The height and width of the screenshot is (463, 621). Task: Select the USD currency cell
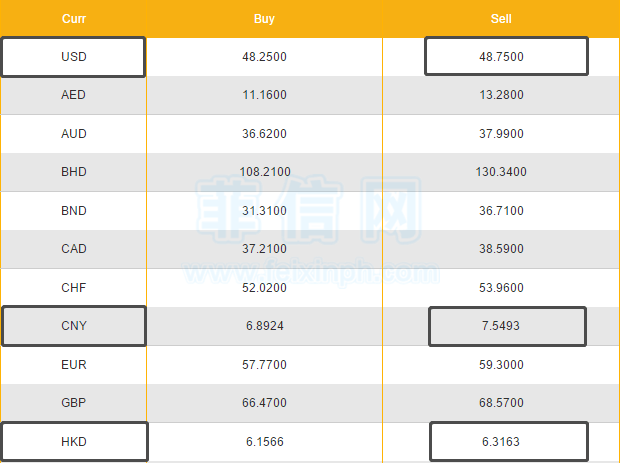point(73,57)
